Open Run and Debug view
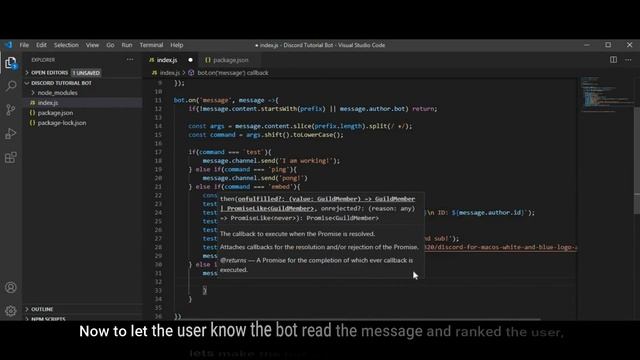Image resolution: width=640 pixels, height=360 pixels. tap(11, 134)
